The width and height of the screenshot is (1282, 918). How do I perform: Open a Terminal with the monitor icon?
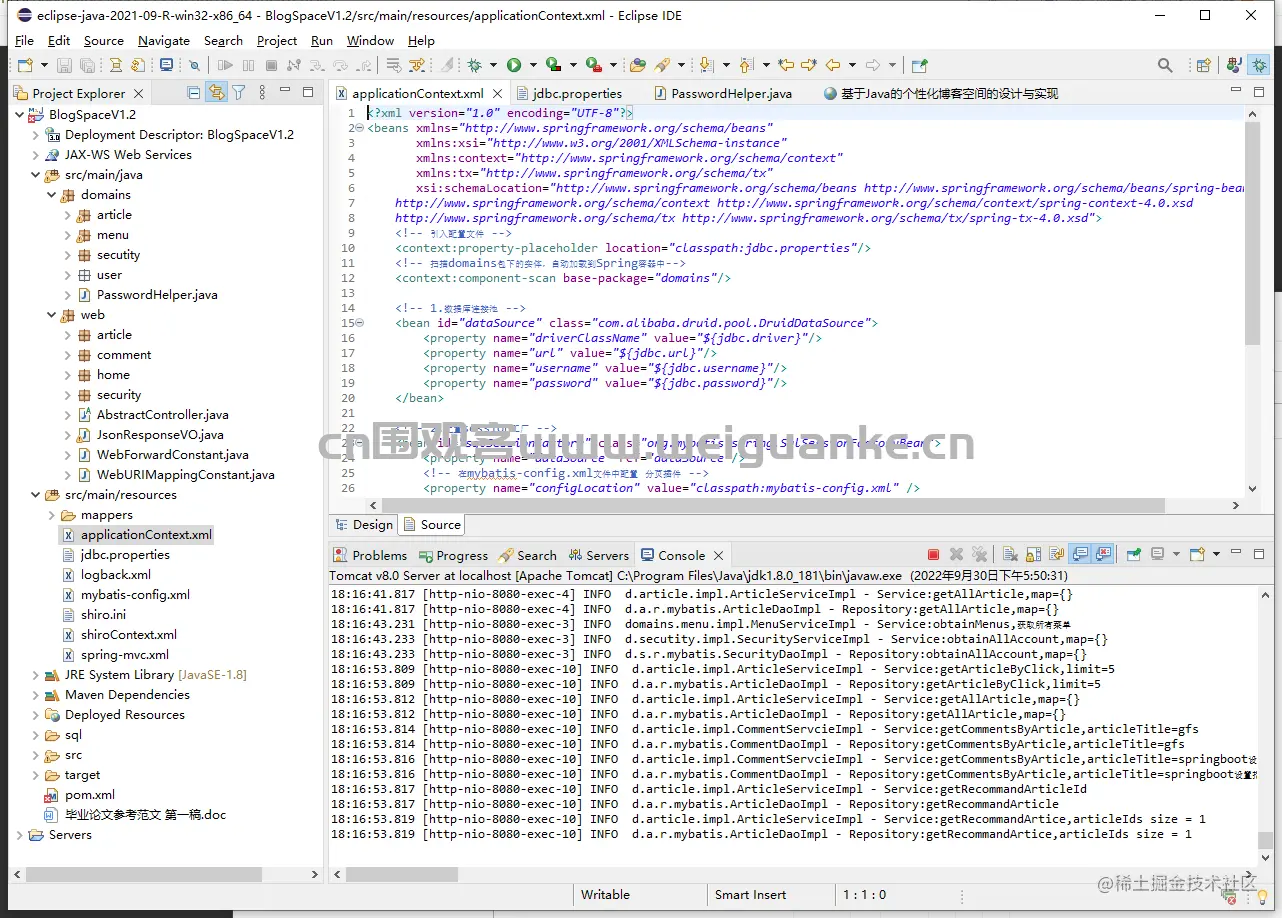click(166, 66)
